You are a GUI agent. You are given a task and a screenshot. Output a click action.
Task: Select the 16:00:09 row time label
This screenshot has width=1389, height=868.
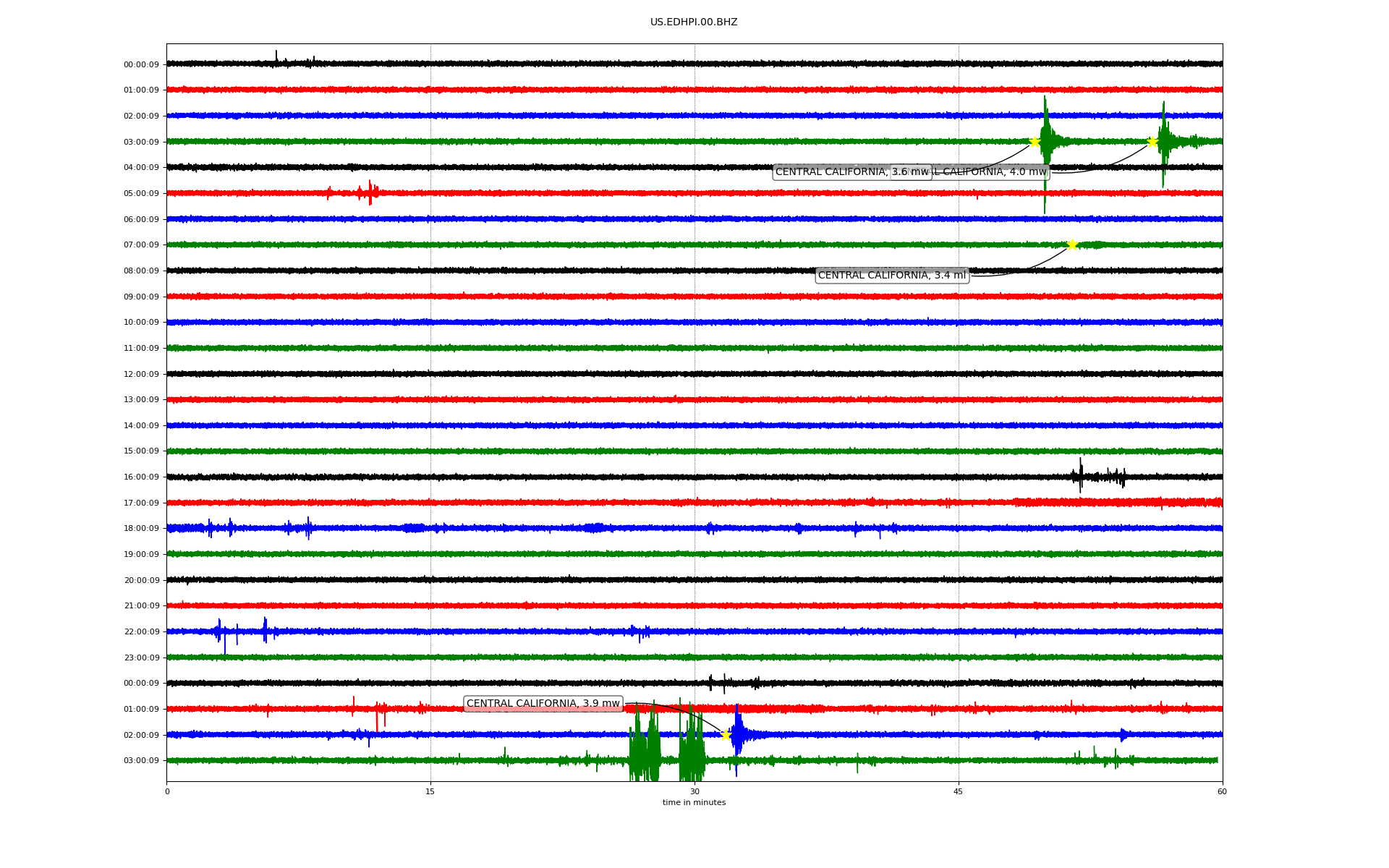pos(141,477)
